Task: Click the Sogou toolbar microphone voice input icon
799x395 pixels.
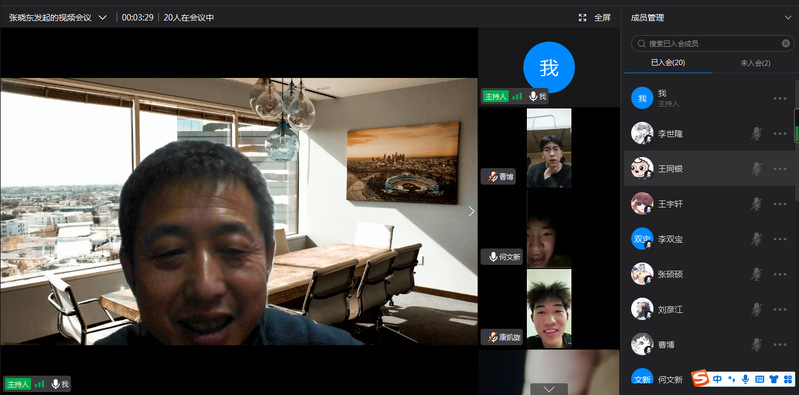Action: 745,379
